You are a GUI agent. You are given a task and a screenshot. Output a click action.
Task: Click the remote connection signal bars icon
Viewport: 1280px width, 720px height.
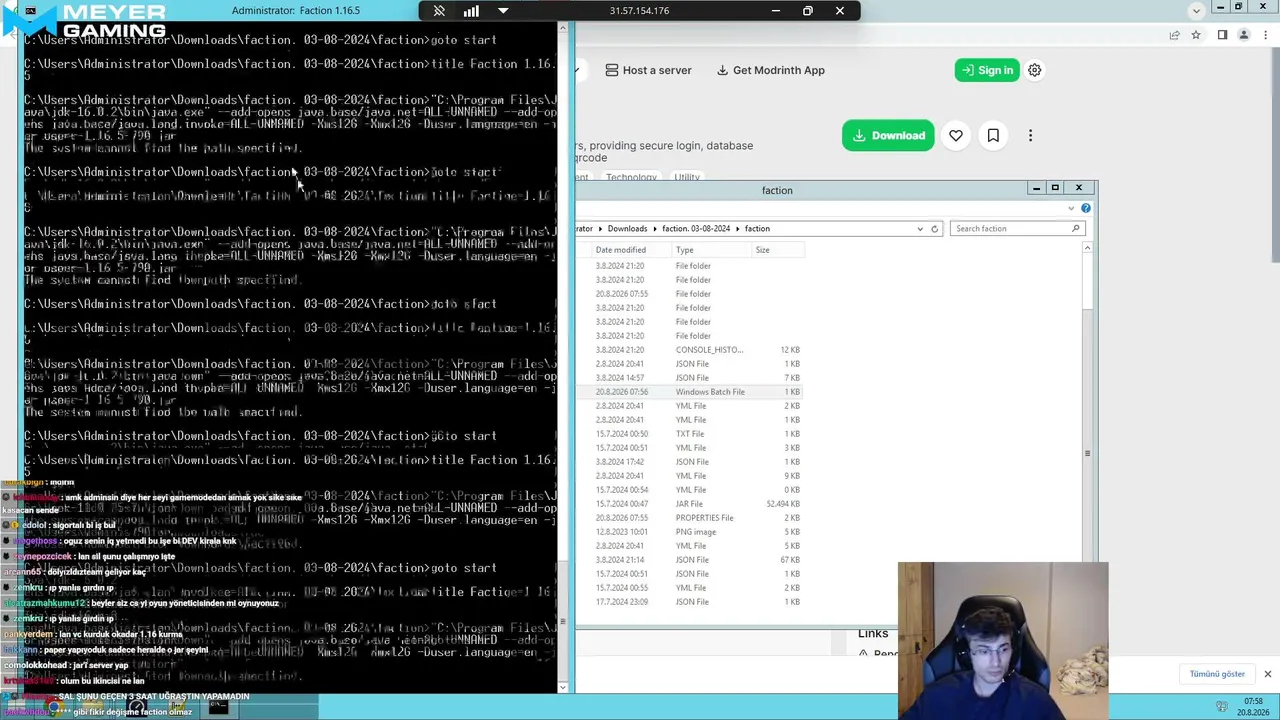[x=471, y=11]
